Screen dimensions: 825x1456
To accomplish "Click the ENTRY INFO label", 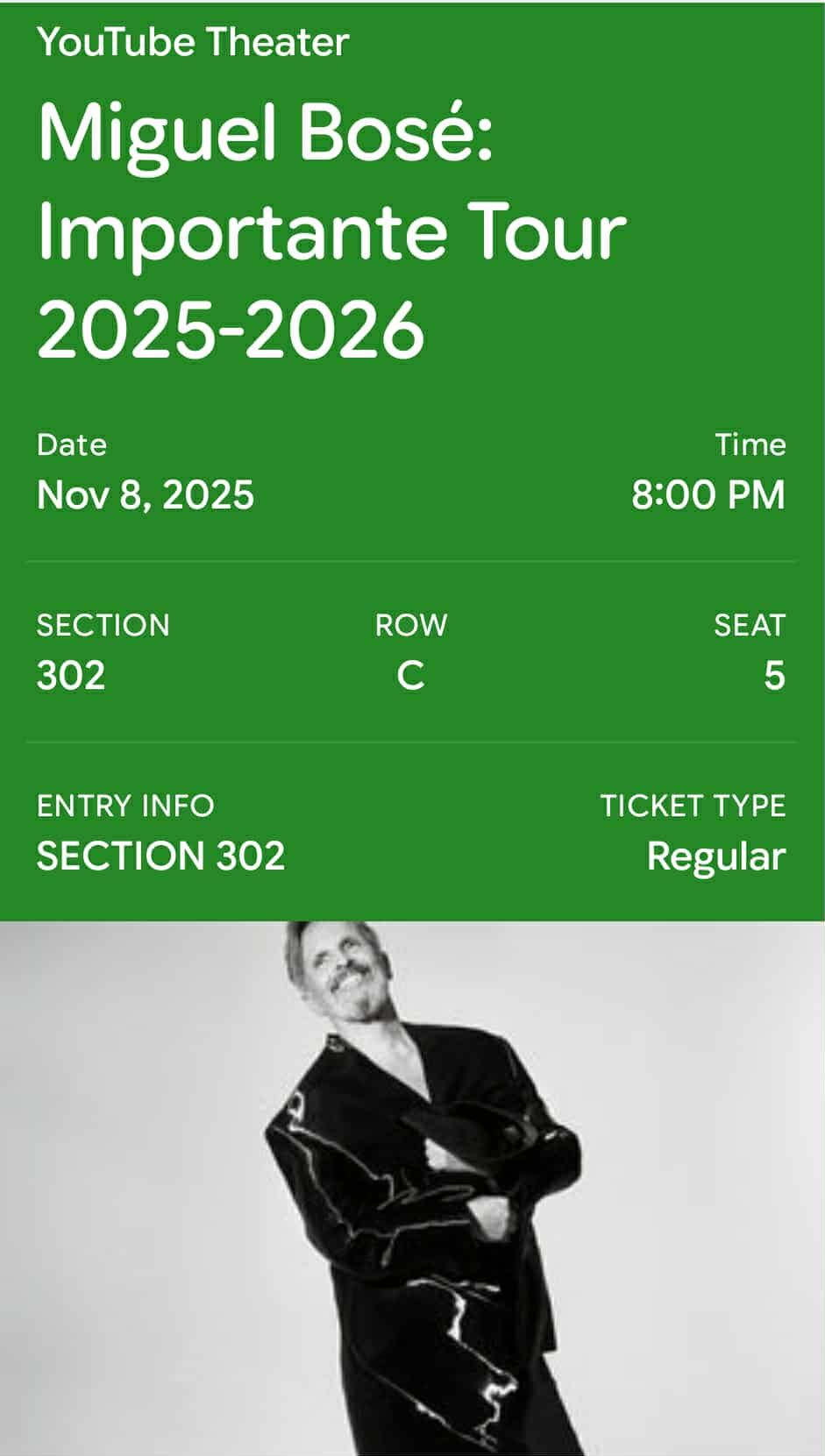I will (x=125, y=806).
